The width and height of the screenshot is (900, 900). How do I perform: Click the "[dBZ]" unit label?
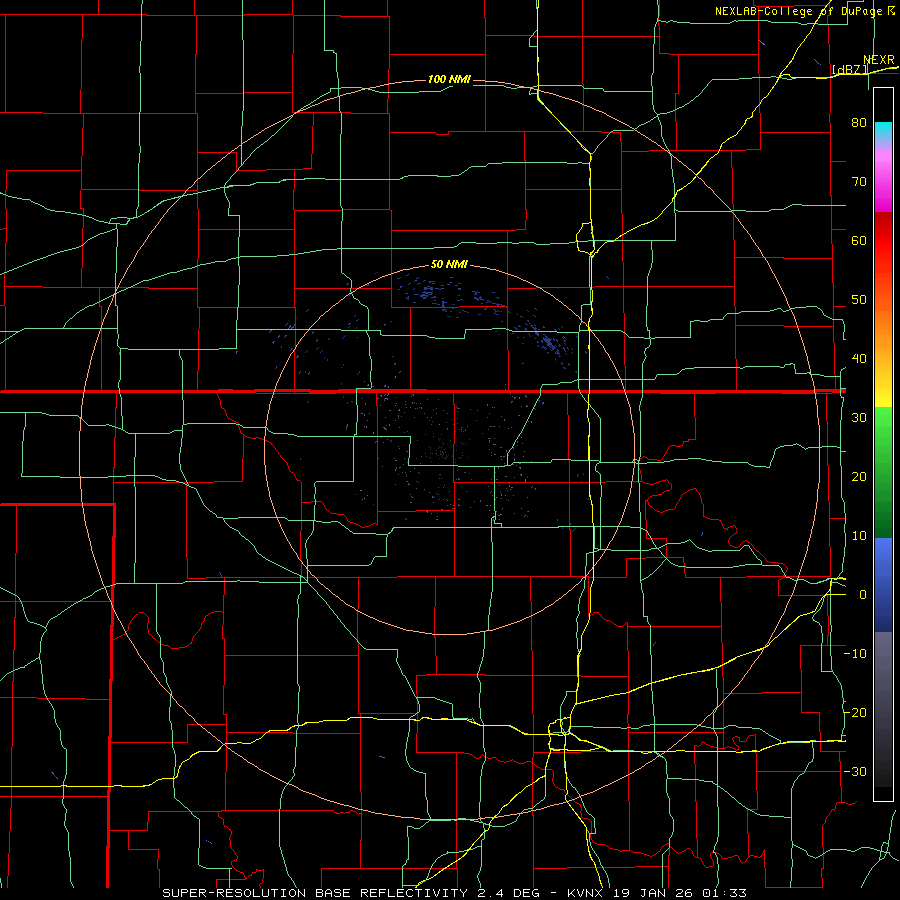pos(850,70)
